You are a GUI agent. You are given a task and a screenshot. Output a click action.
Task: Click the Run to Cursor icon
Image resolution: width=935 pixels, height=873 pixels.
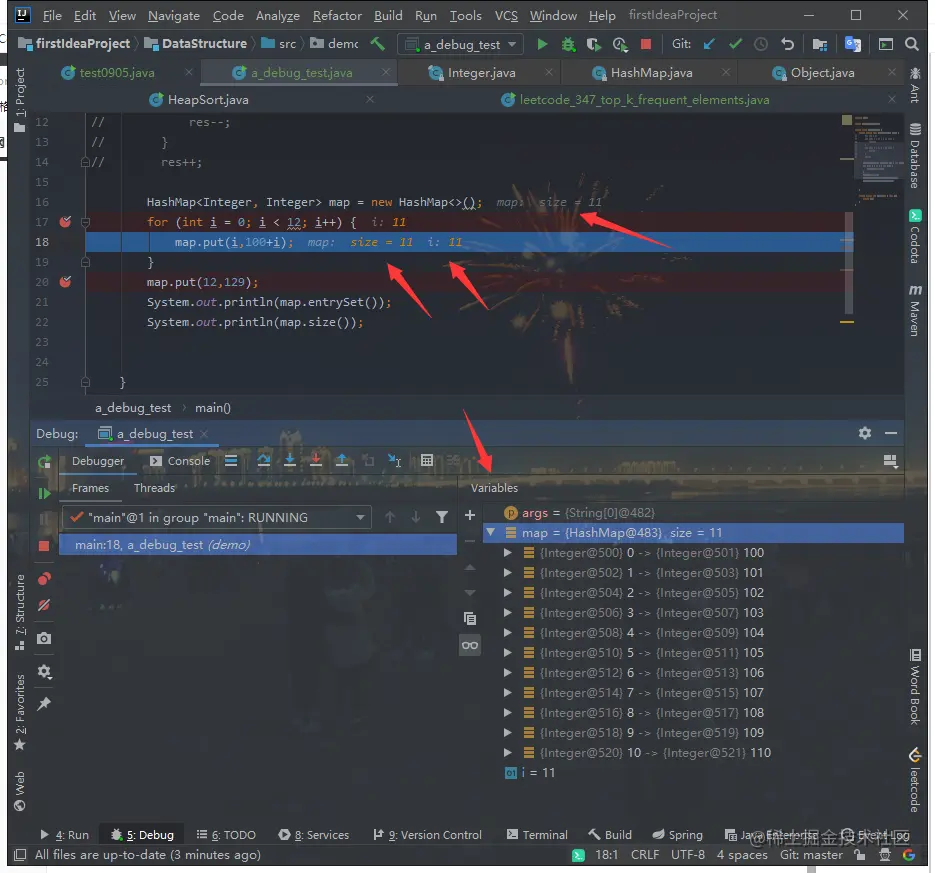click(395, 460)
